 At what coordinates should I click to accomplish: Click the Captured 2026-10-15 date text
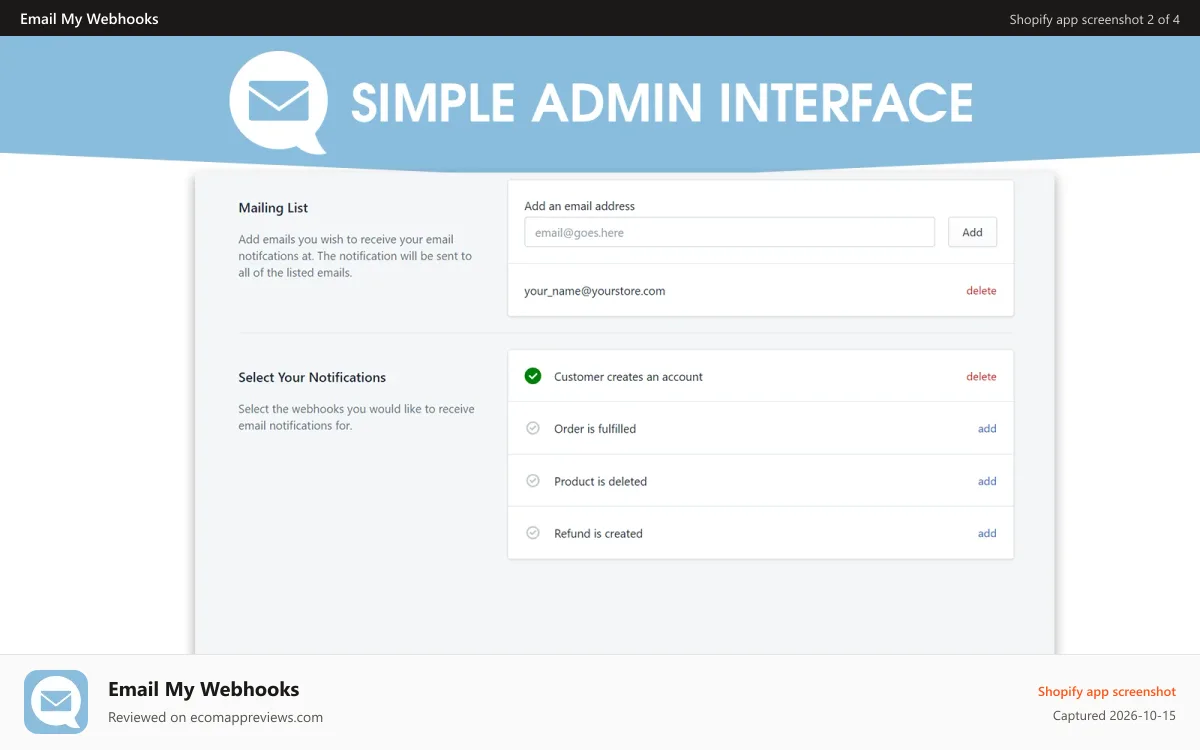[1114, 716]
